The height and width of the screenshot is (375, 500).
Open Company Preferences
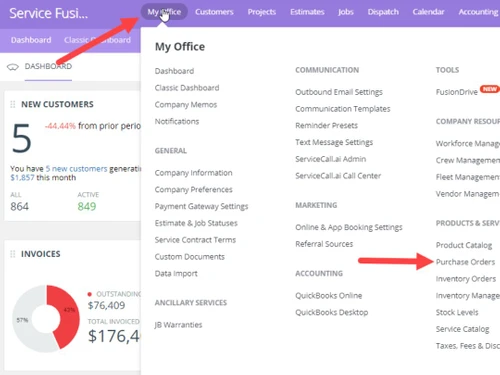193,190
